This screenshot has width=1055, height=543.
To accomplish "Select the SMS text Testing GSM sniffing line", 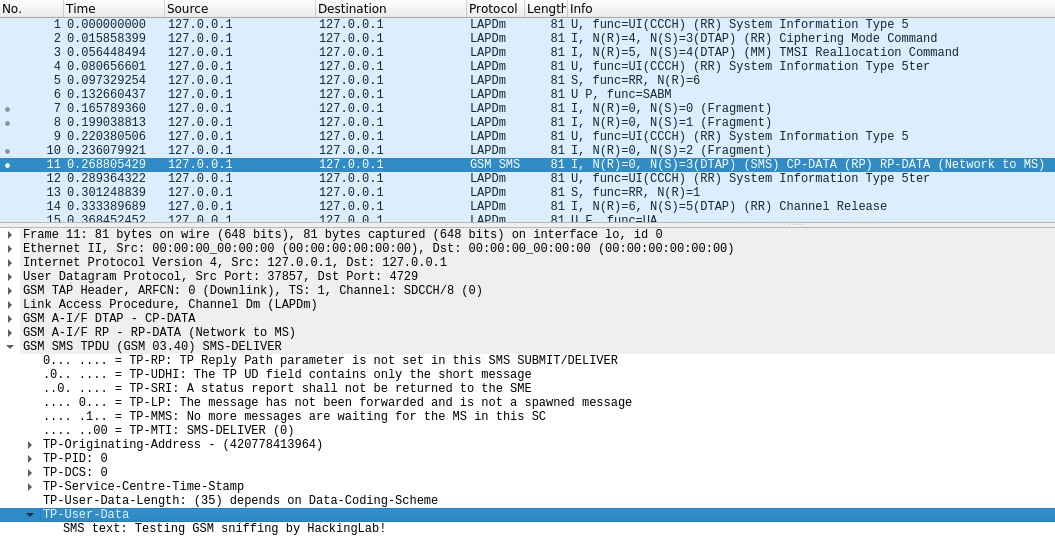I will click(x=225, y=529).
